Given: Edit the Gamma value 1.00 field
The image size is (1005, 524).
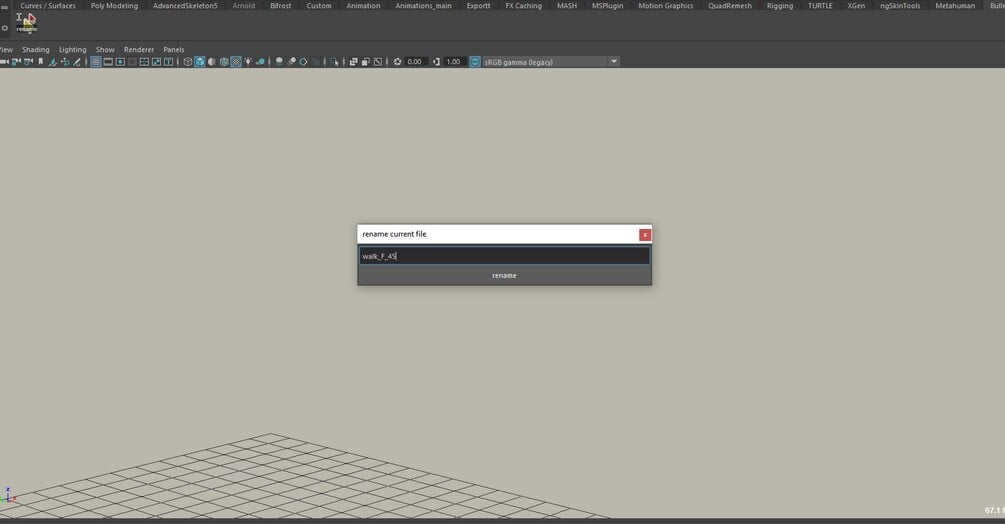Looking at the screenshot, I should [x=454, y=61].
